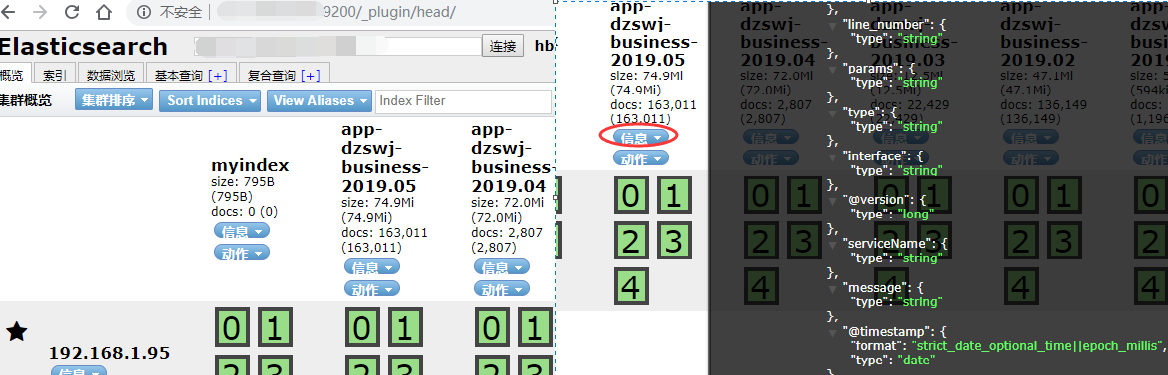1168x375 pixels.
Task: Open the 索引 tab
Action: pos(56,75)
